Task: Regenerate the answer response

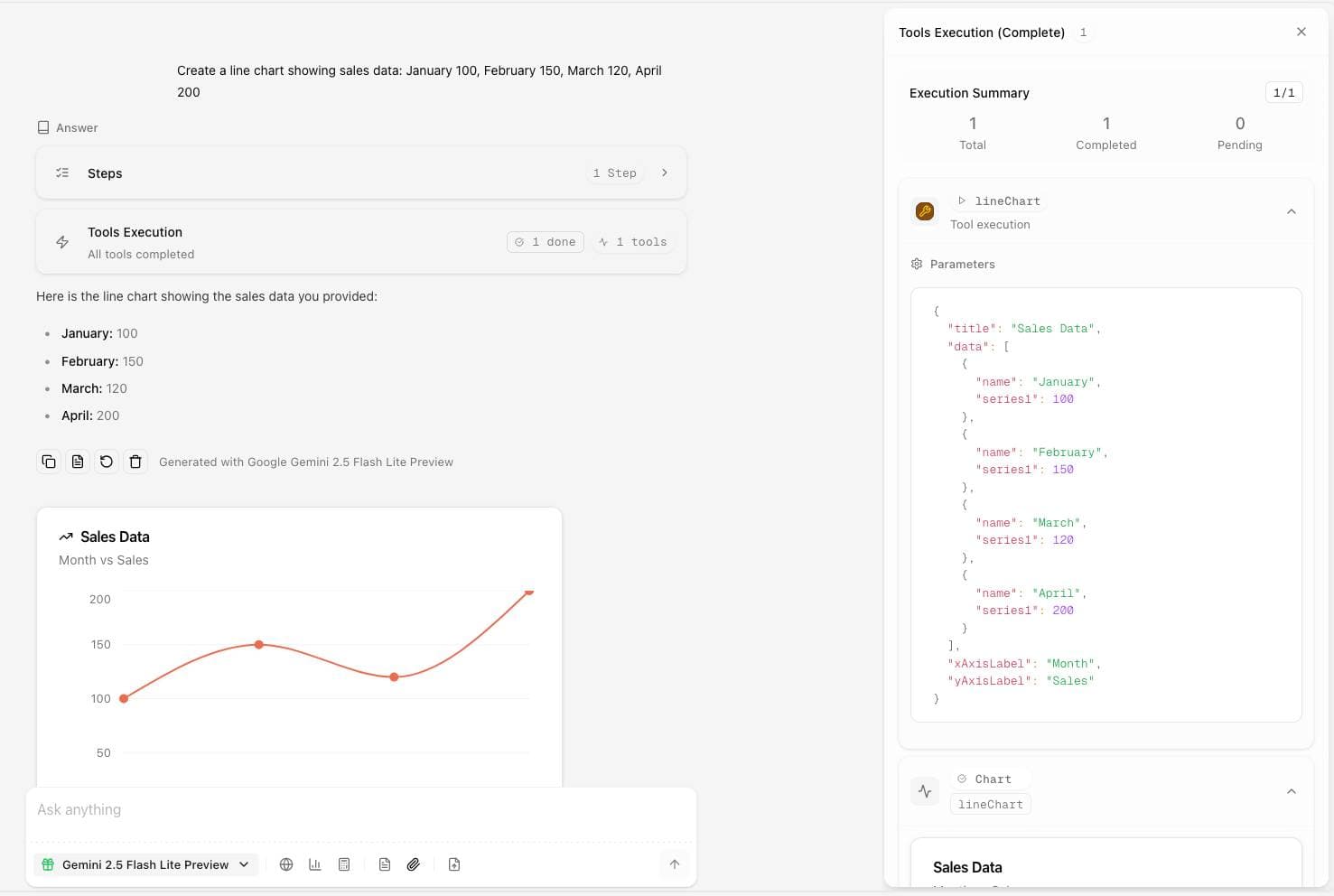Action: click(x=107, y=462)
